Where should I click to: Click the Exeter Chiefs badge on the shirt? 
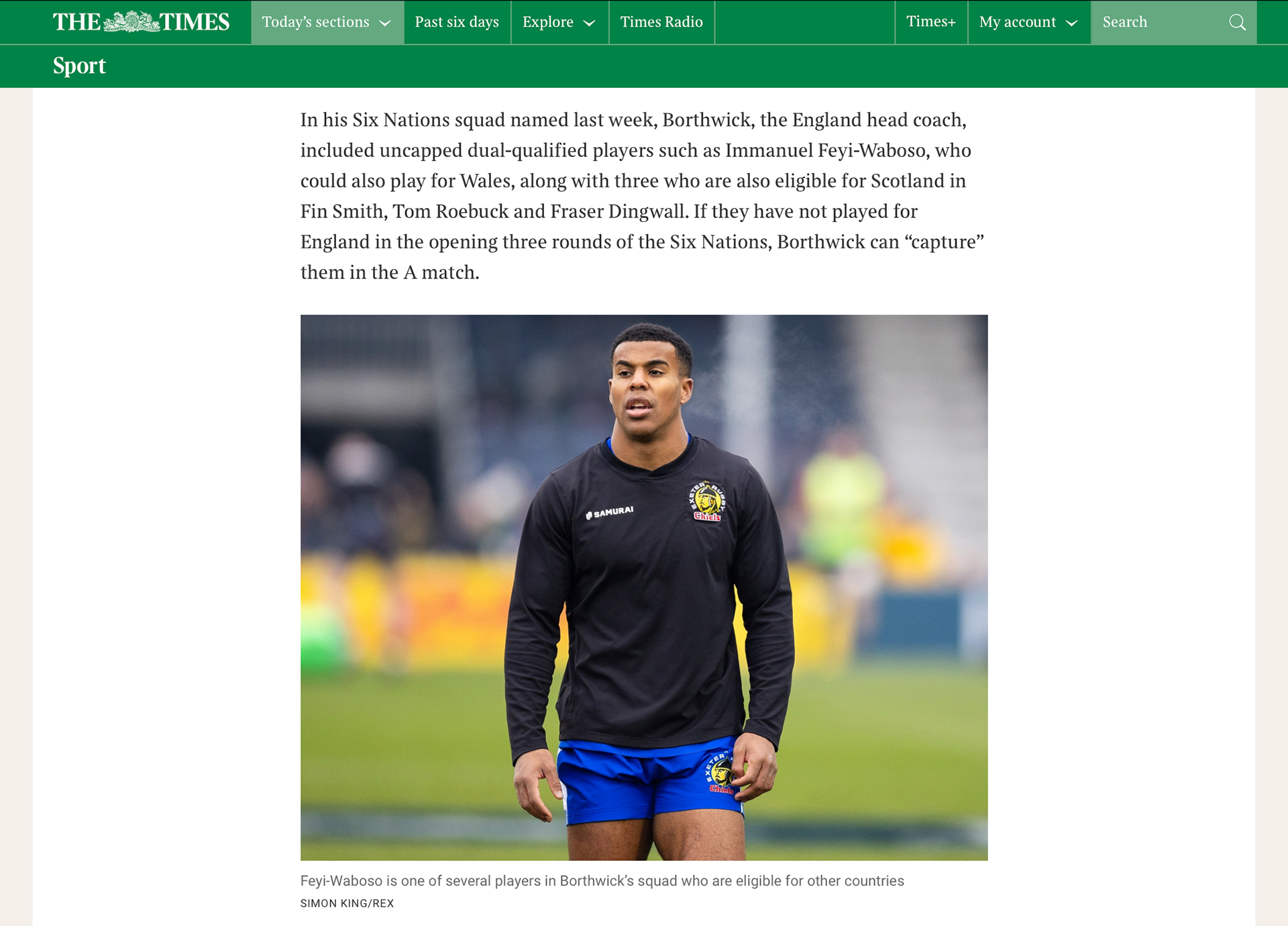coord(707,501)
